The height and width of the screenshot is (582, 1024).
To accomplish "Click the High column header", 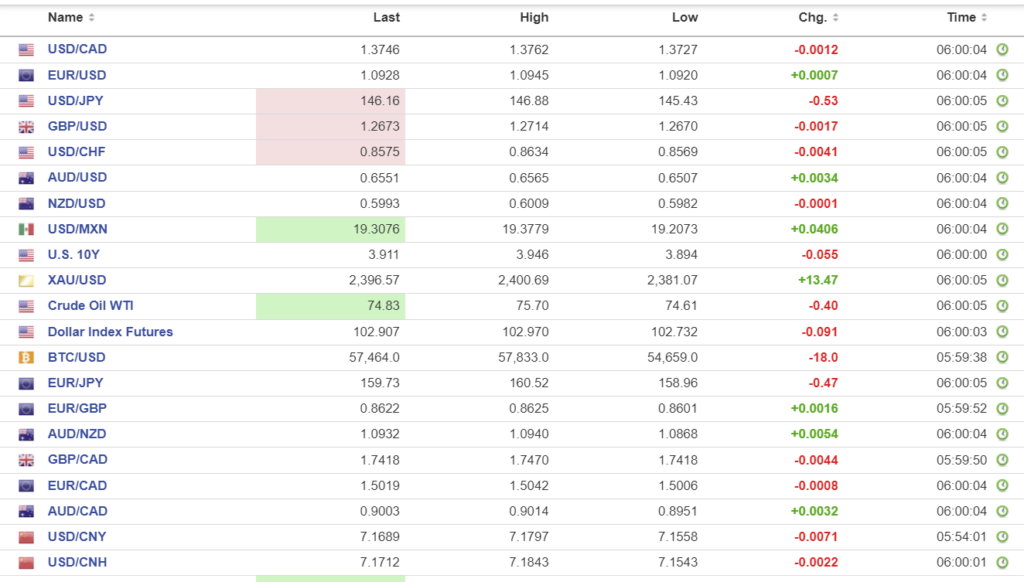I will pos(534,17).
